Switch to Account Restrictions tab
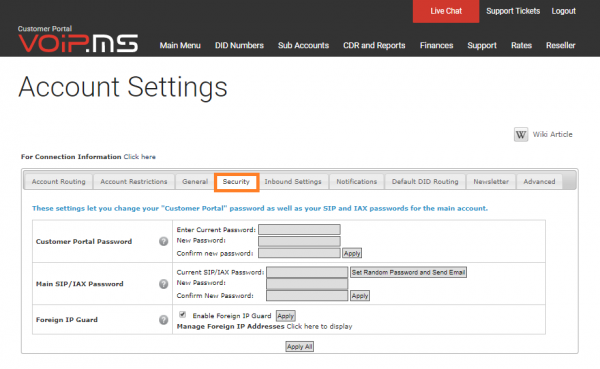The image size is (600, 369). (x=134, y=182)
